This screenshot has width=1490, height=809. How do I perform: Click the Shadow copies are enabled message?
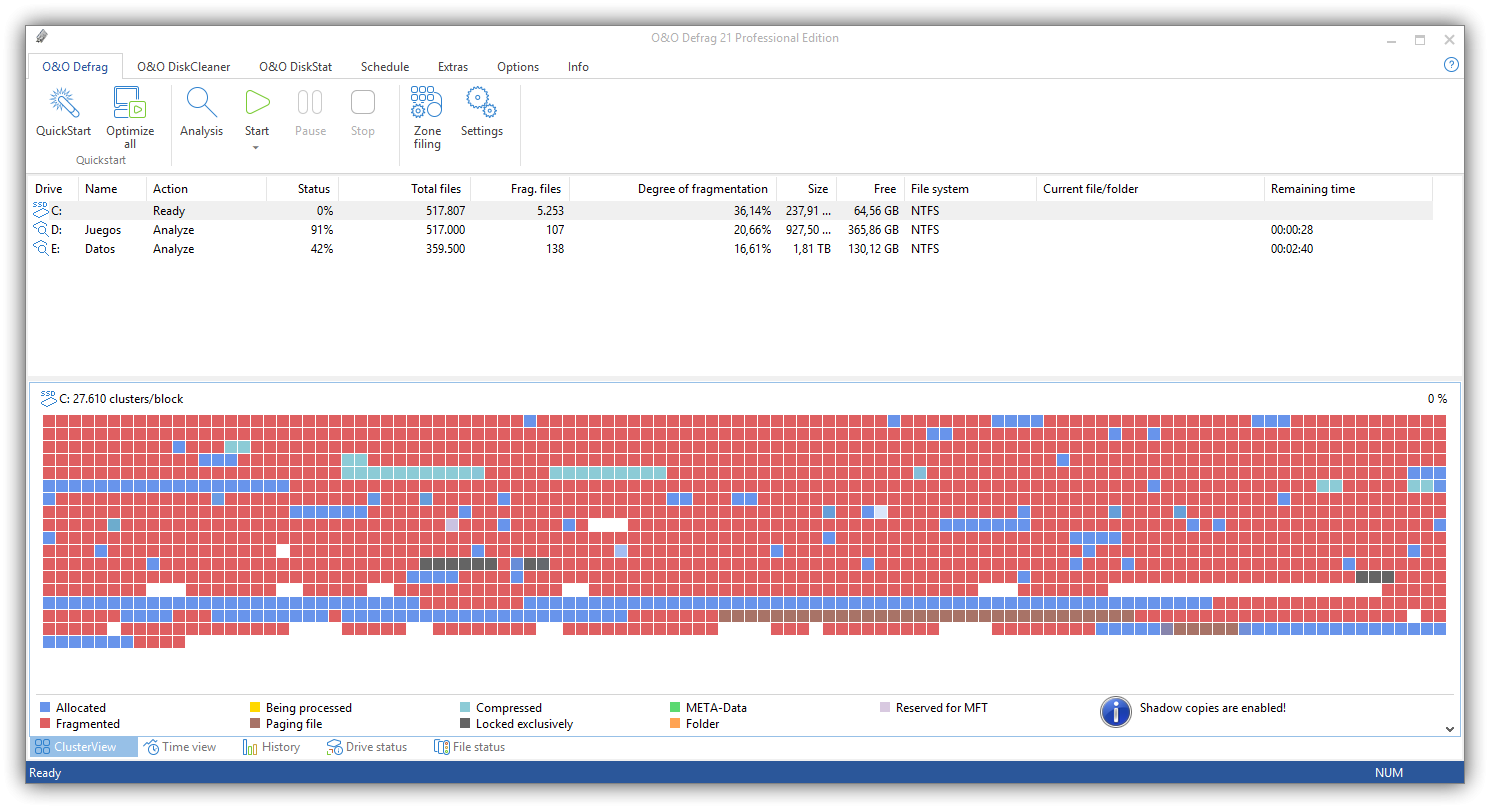click(1212, 708)
